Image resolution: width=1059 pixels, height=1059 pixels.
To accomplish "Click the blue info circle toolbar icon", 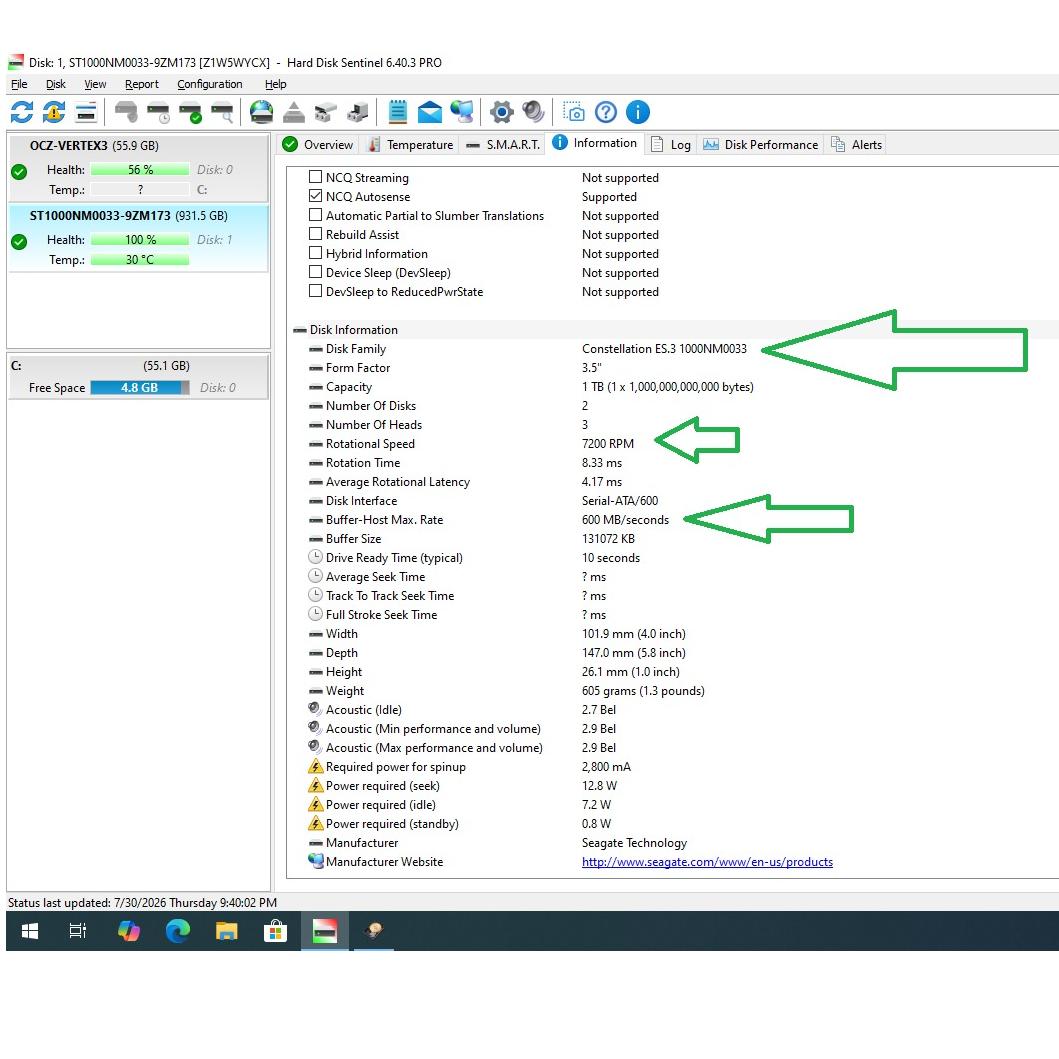I will click(x=638, y=112).
